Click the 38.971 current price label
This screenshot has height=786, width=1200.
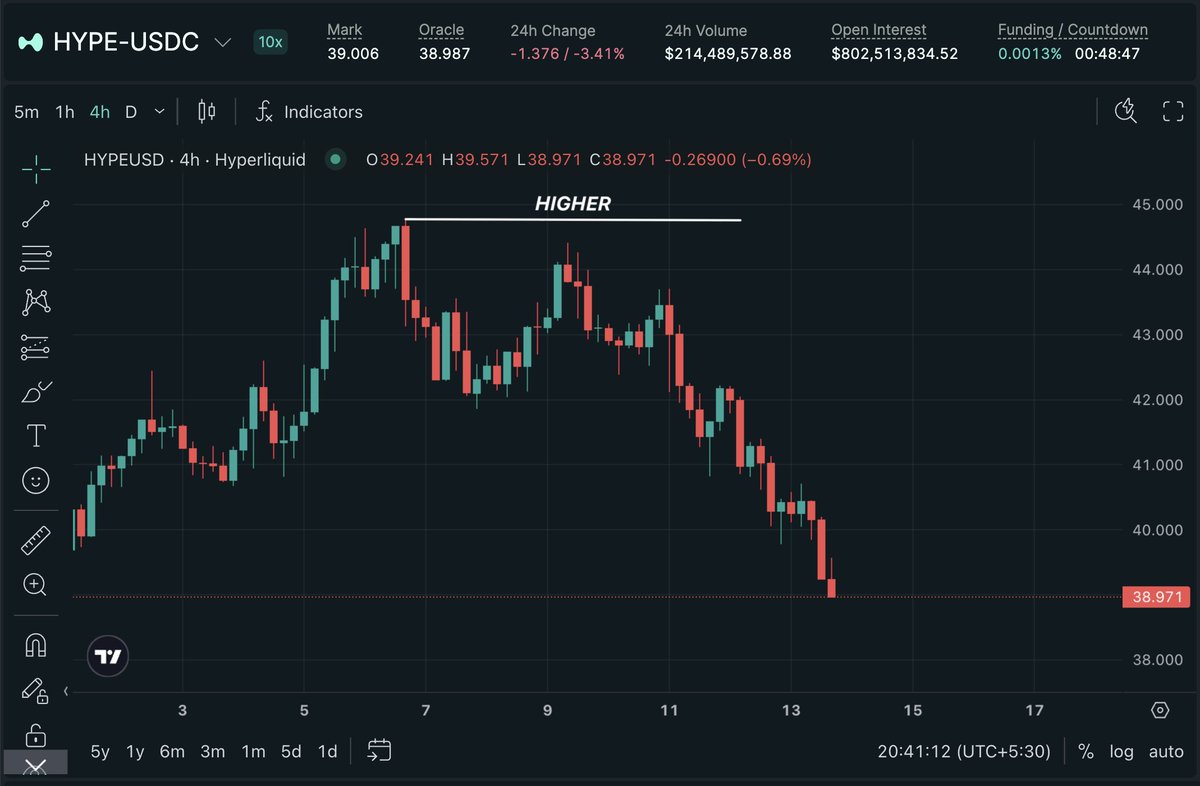pos(1158,597)
